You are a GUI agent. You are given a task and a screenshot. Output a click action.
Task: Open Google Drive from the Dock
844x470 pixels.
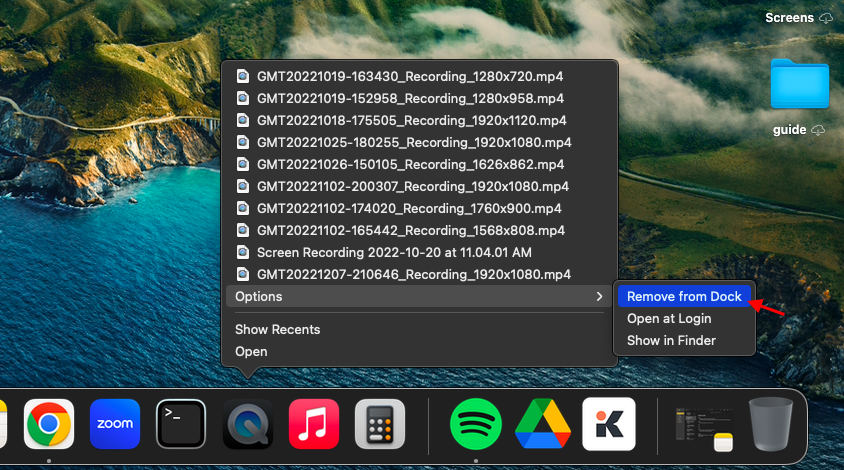(x=543, y=424)
